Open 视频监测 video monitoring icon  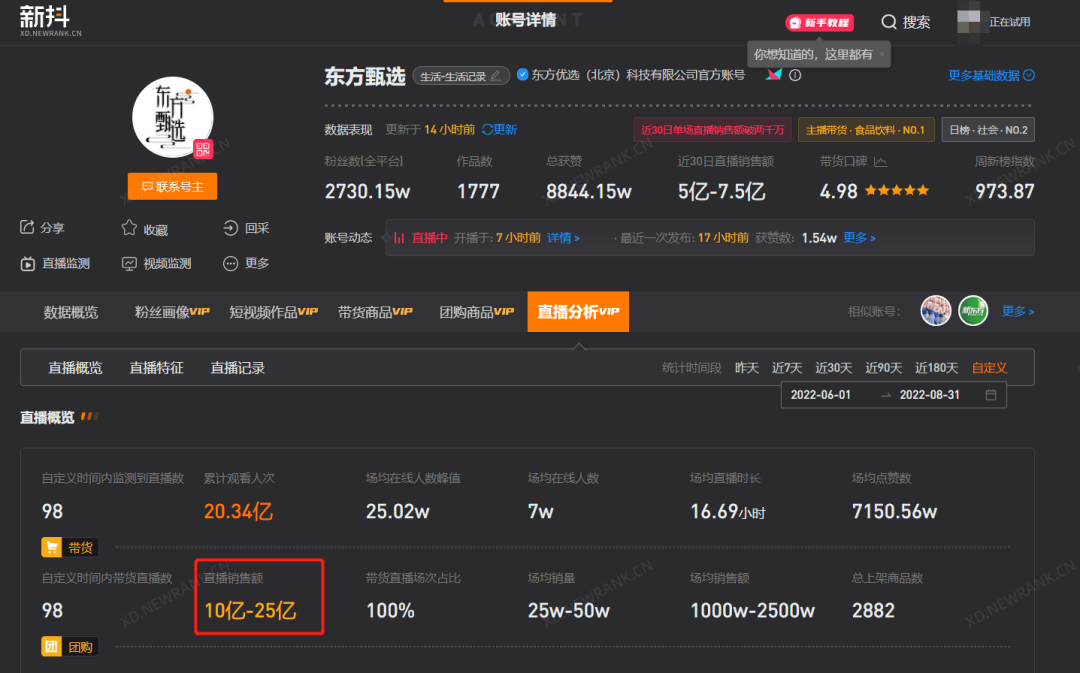(129, 263)
